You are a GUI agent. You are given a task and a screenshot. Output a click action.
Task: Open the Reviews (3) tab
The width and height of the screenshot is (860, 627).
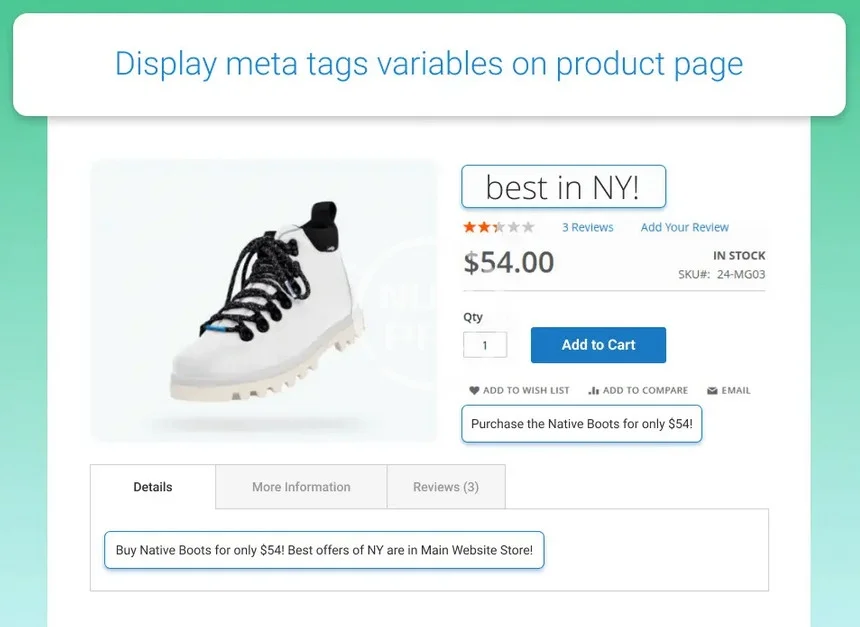pos(446,487)
